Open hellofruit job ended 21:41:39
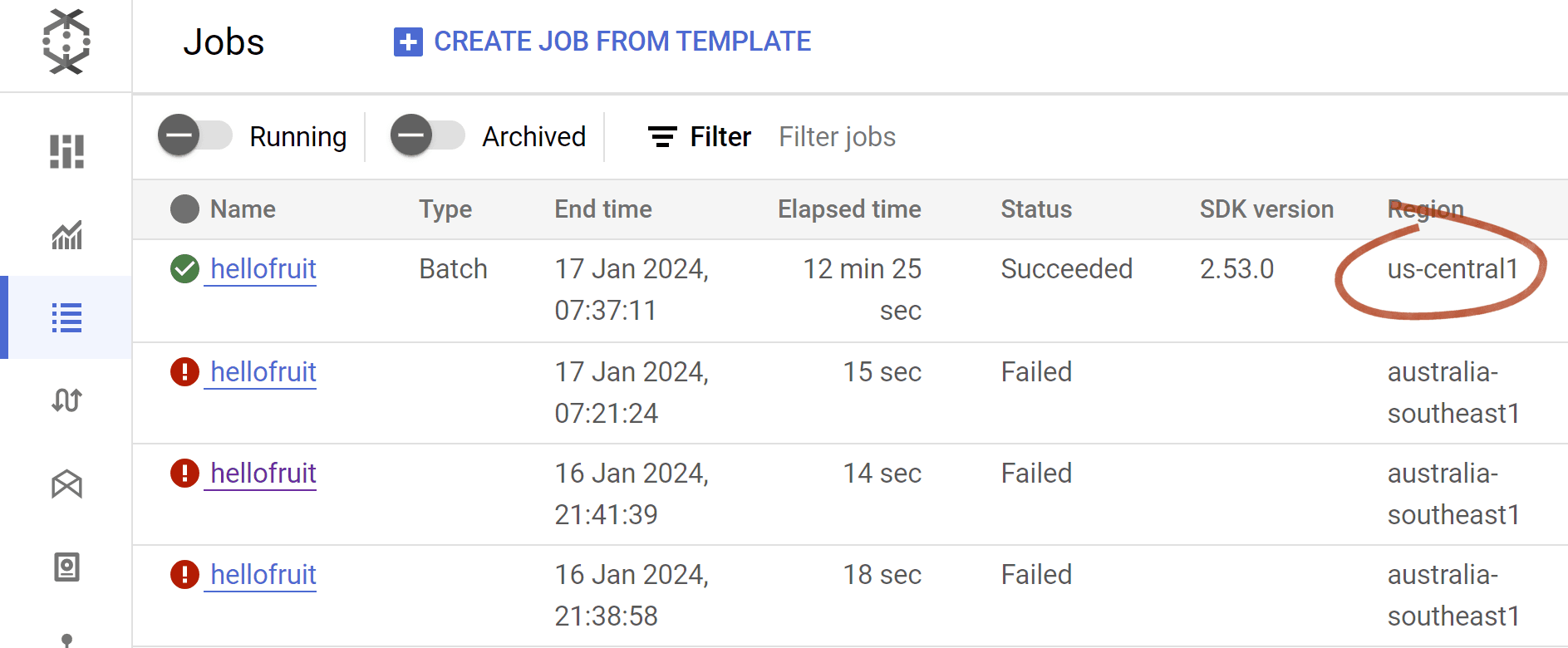The width and height of the screenshot is (1568, 648). 263,474
